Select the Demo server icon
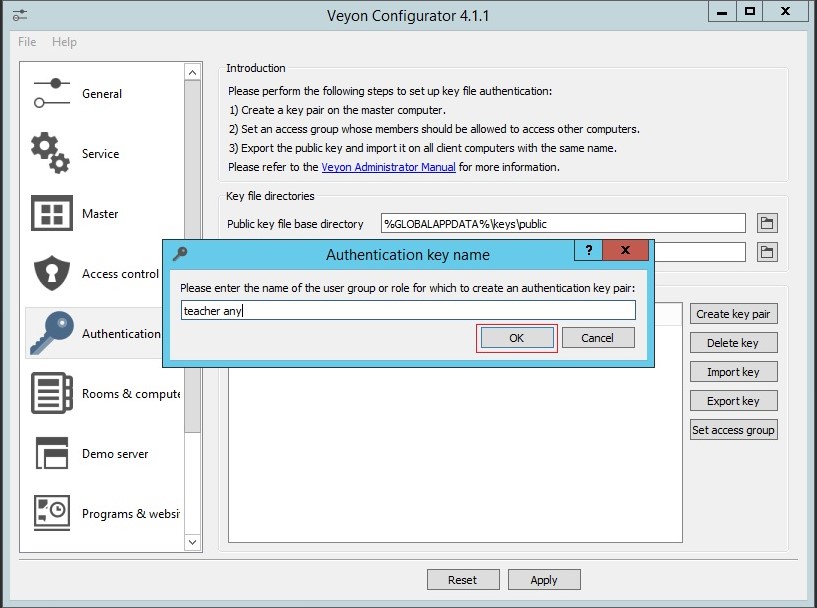The height and width of the screenshot is (608, 817). (52, 453)
